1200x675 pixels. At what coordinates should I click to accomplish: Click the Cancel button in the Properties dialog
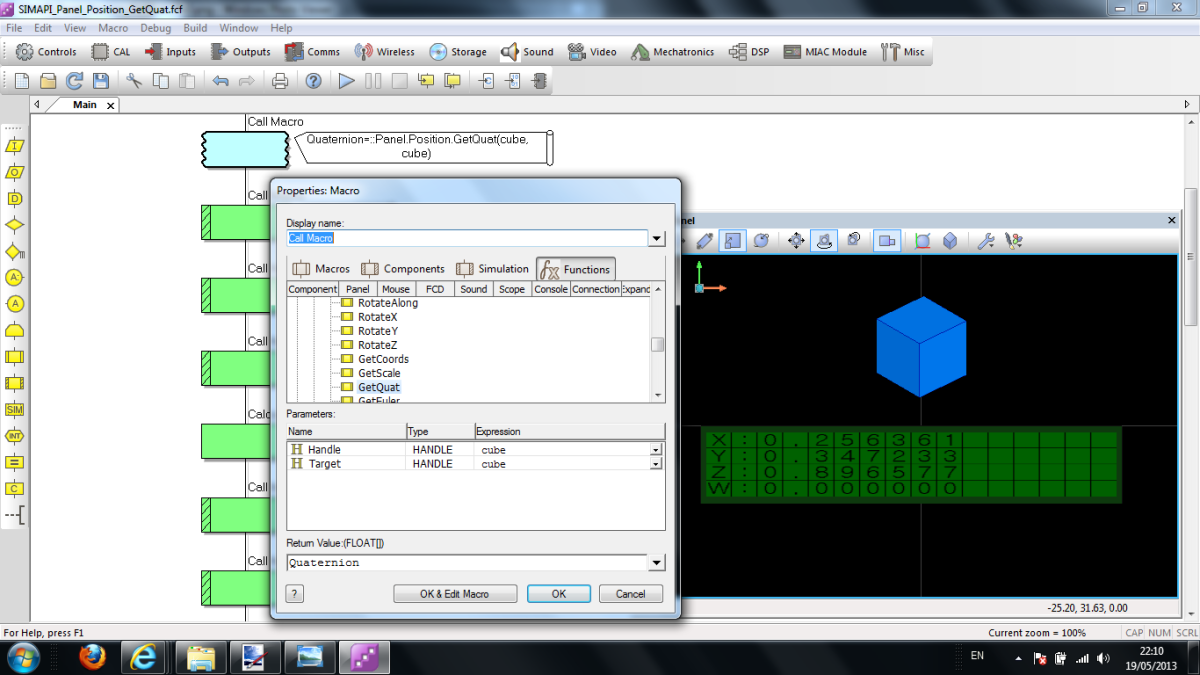(630, 593)
